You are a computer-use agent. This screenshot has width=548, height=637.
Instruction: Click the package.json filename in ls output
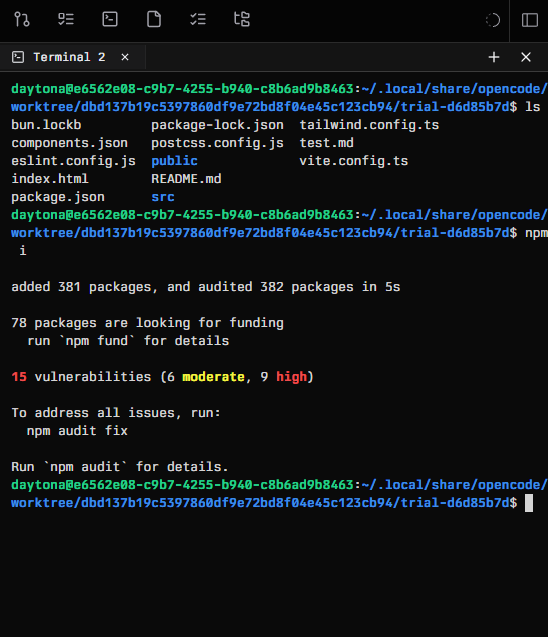(58, 197)
